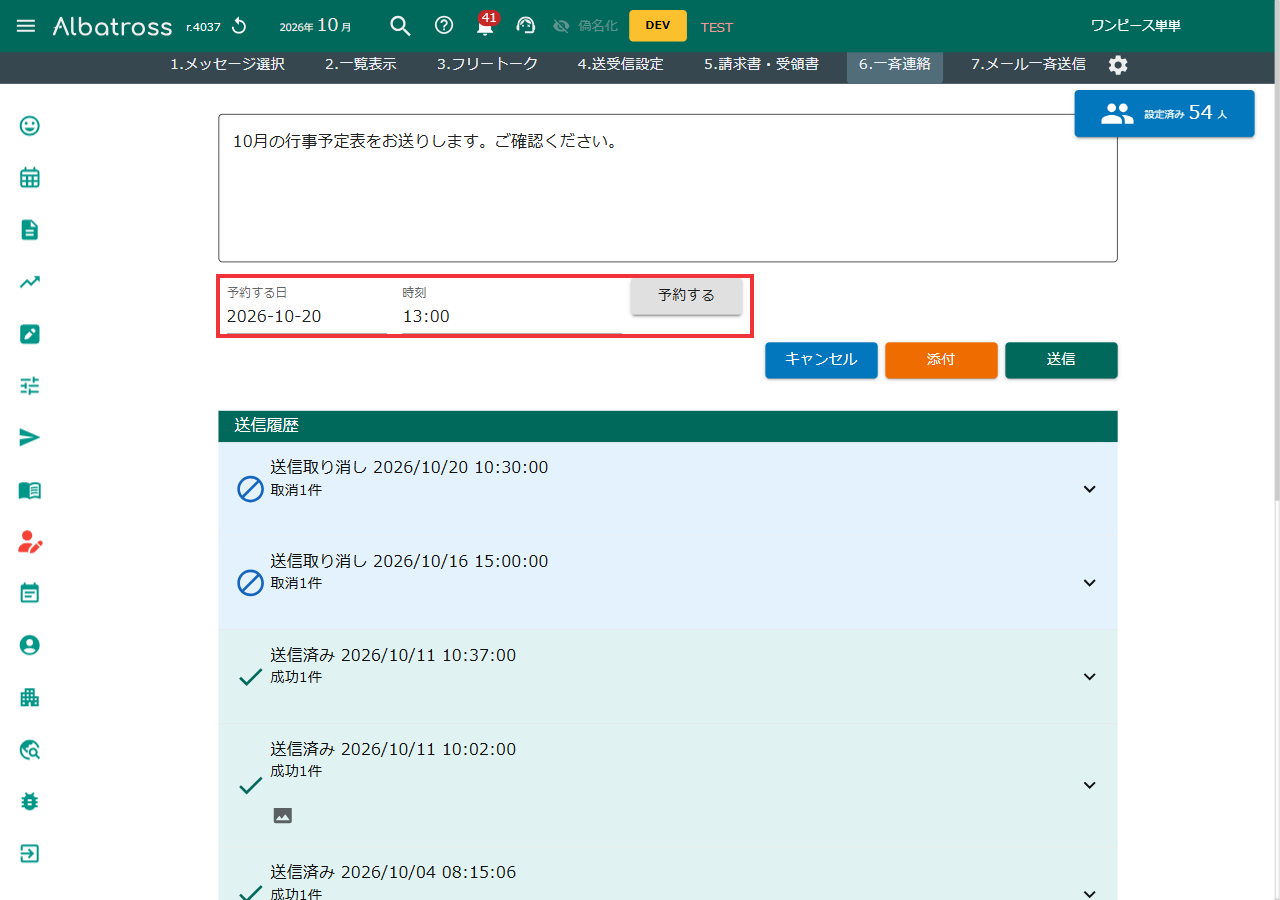Expand the 2026/10/11 10:02:00 sent entry
The image size is (1280, 900).
click(x=1090, y=785)
